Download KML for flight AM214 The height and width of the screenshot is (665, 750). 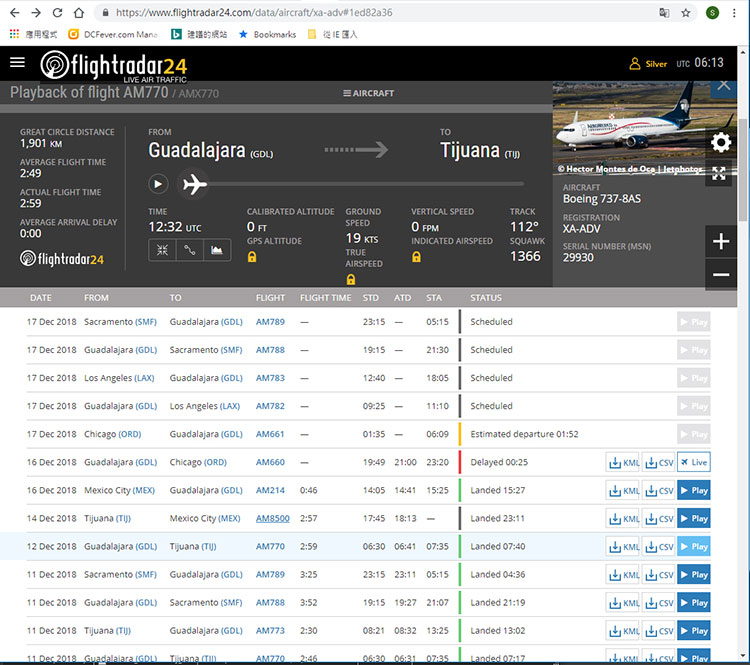(623, 491)
